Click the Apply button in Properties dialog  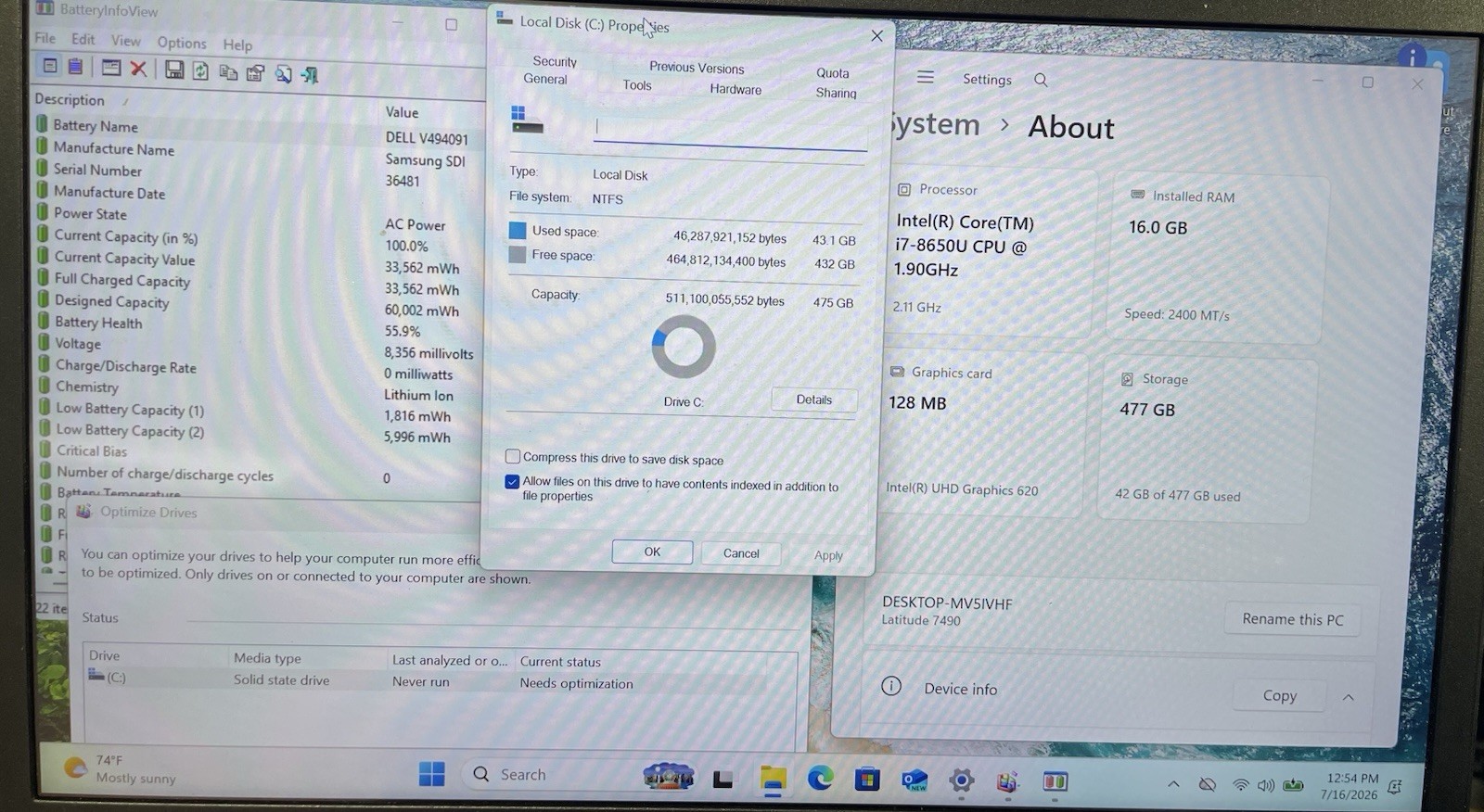[828, 555]
